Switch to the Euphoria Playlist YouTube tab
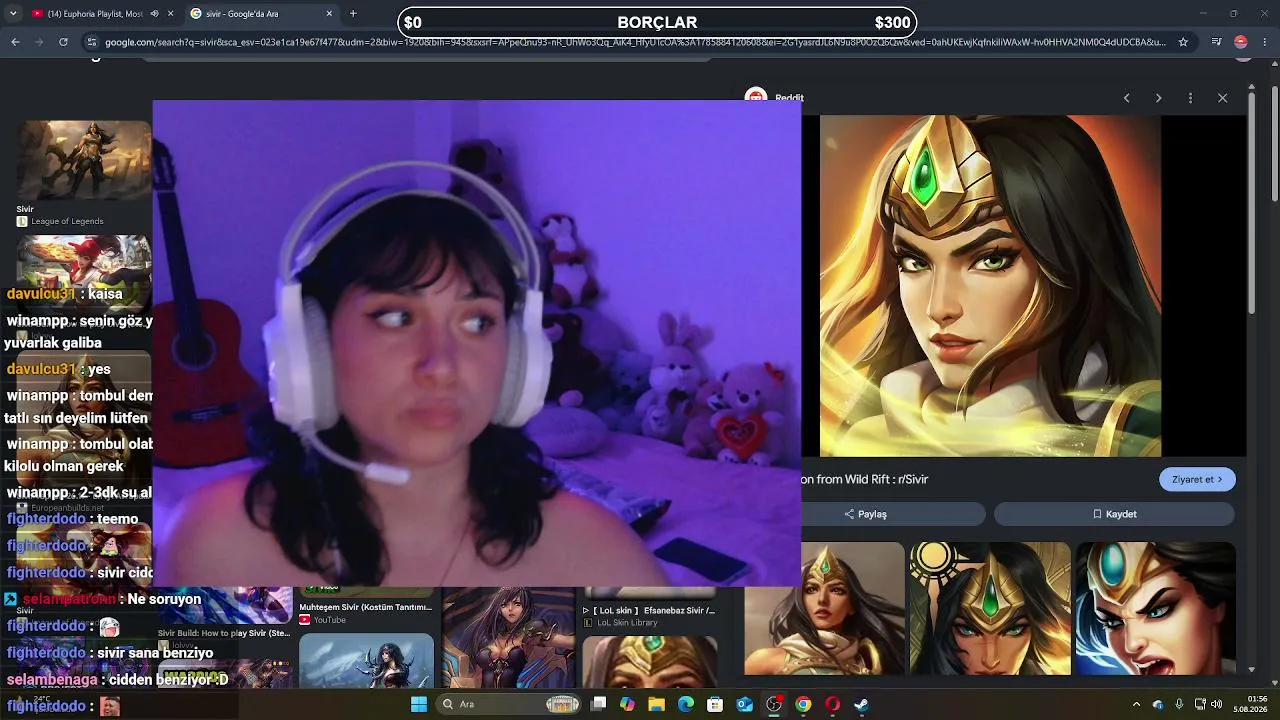Image resolution: width=1280 pixels, height=720 pixels. tap(98, 14)
